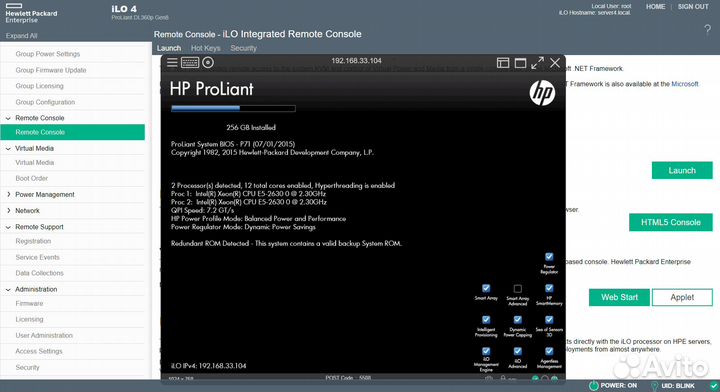Expand the remote console to full screen
The width and height of the screenshot is (720, 392).
(538, 63)
